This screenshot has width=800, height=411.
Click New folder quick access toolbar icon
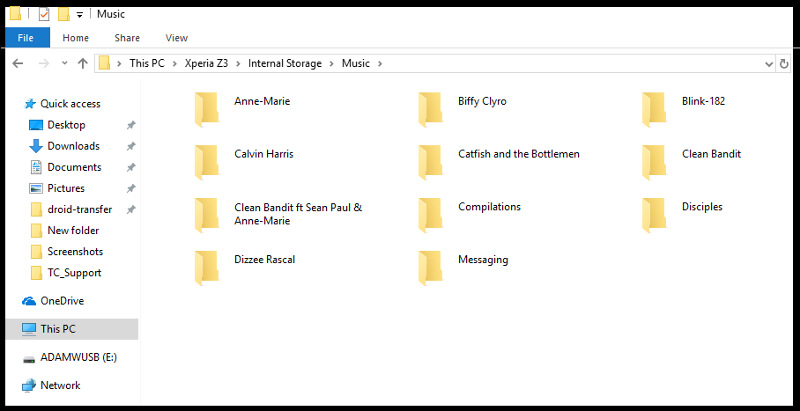64,14
